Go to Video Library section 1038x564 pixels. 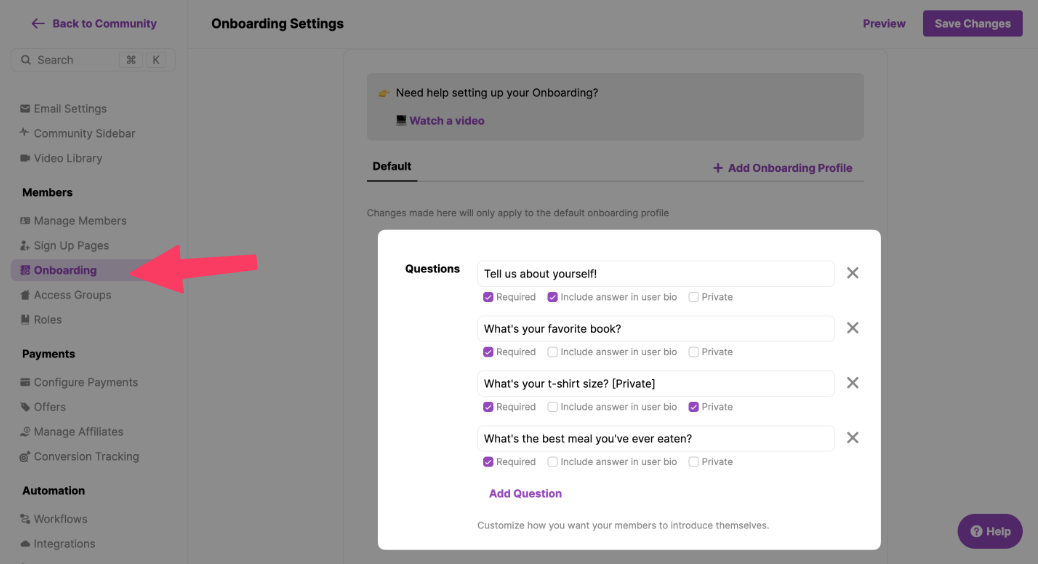point(67,158)
